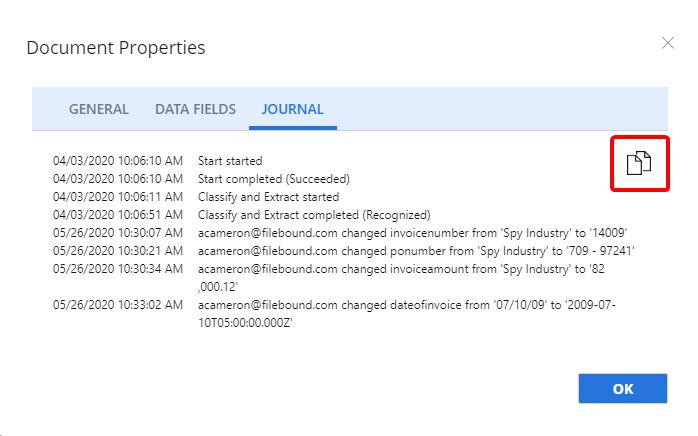Click the 04/03/2020 10:06:11 AM timestamp
The image size is (698, 436).
coord(117,196)
